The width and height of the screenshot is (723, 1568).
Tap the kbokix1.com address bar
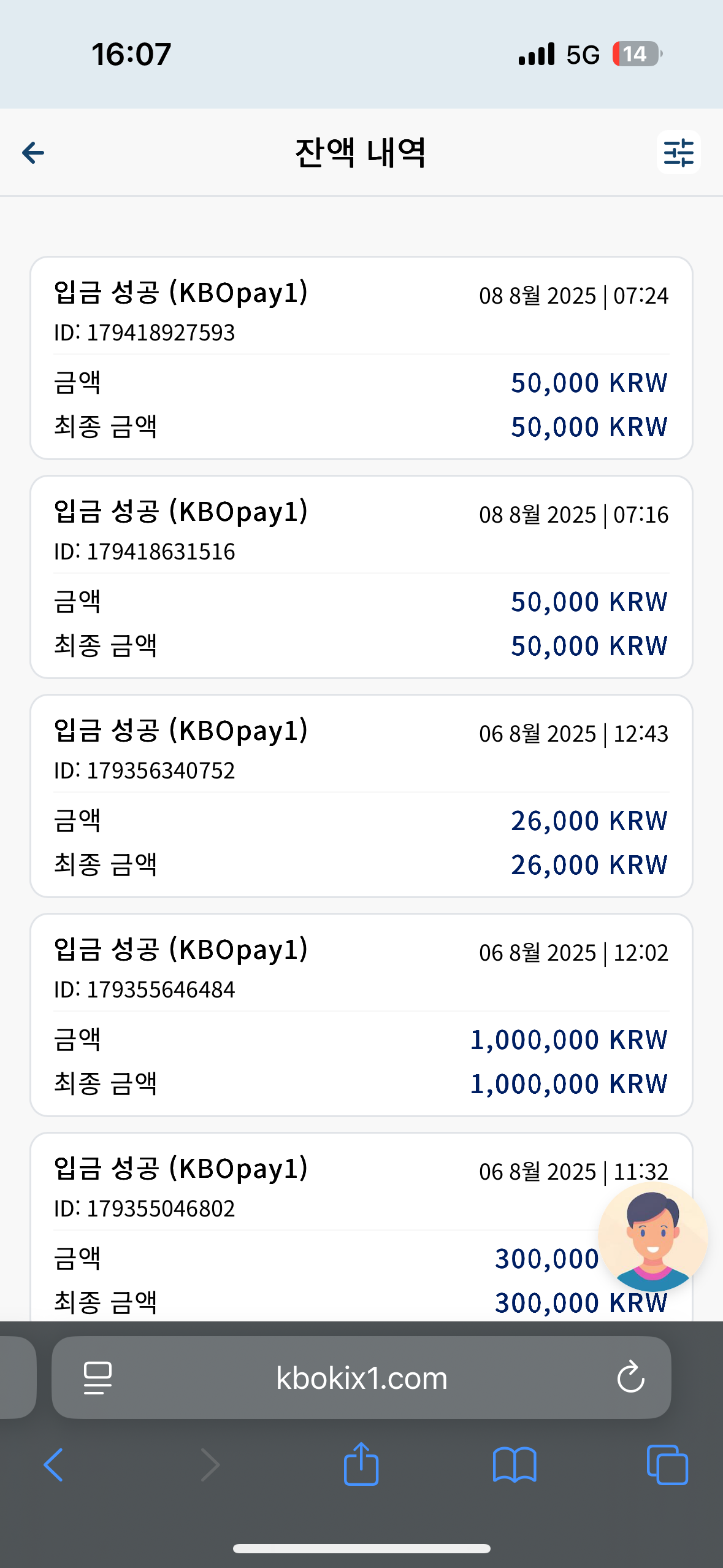point(361,1377)
